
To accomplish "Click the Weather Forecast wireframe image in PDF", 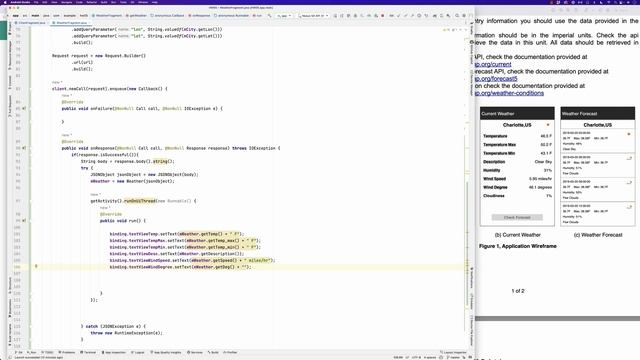I will [598, 167].
